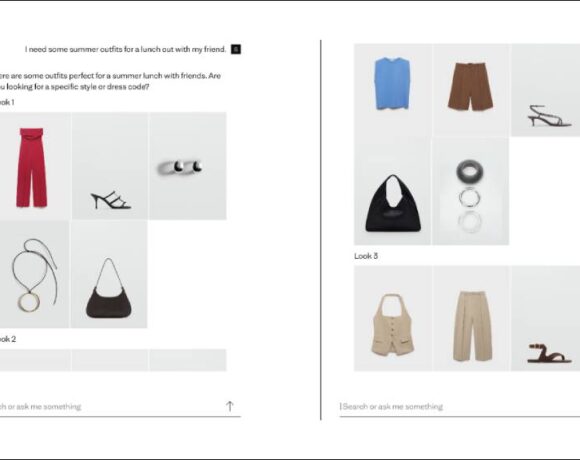
Task: Open the beige pleated trousers
Action: (x=471, y=318)
